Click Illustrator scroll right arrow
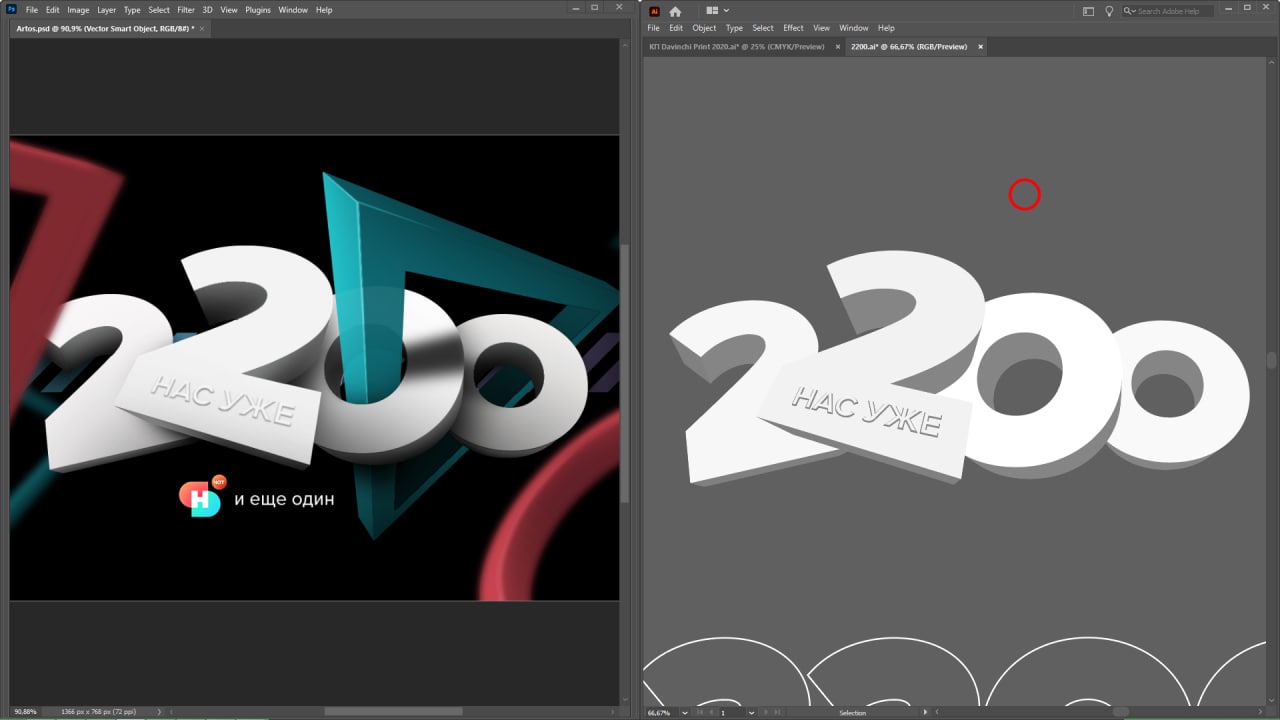The image size is (1280, 720). 1261,712
